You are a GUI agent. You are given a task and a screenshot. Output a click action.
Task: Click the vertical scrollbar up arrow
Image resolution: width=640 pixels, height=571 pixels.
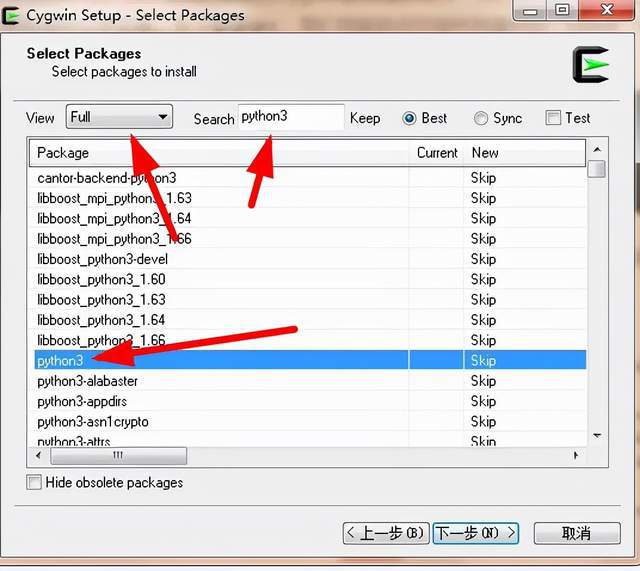coord(597,149)
